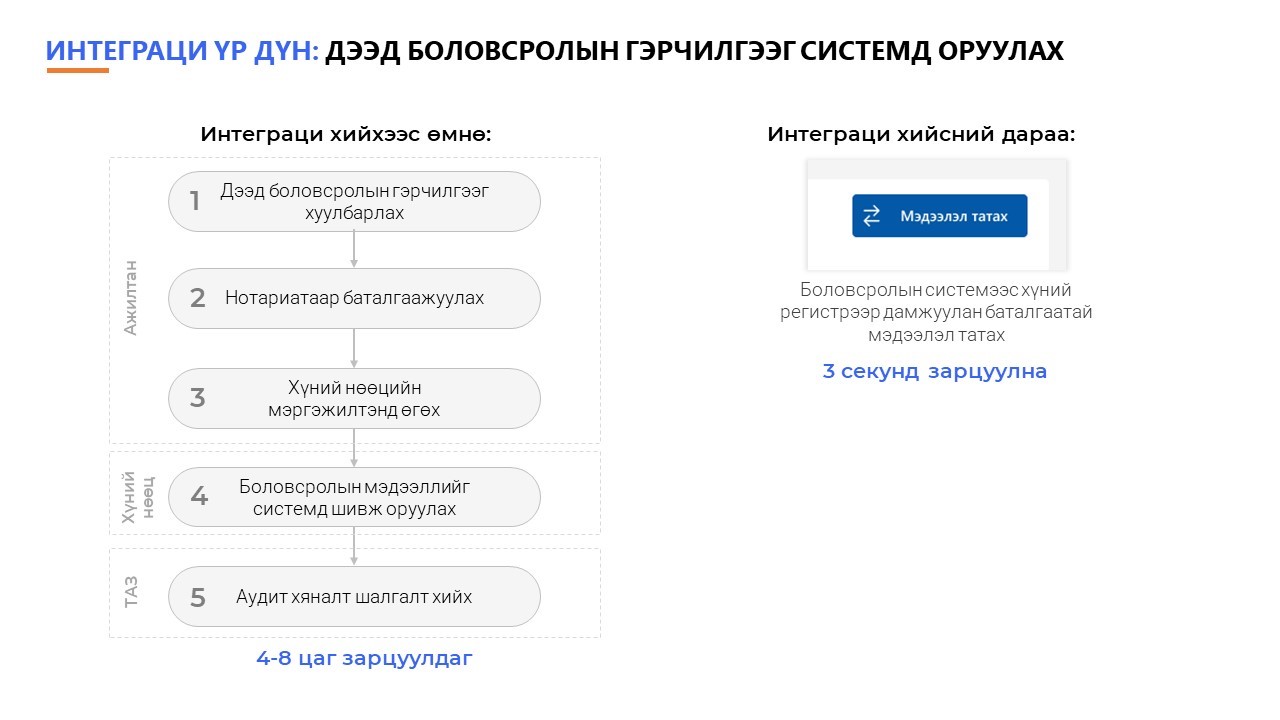Select step 1 Дээд боловсролын гэрчилгээг хуулбарлах

[x=354, y=201]
